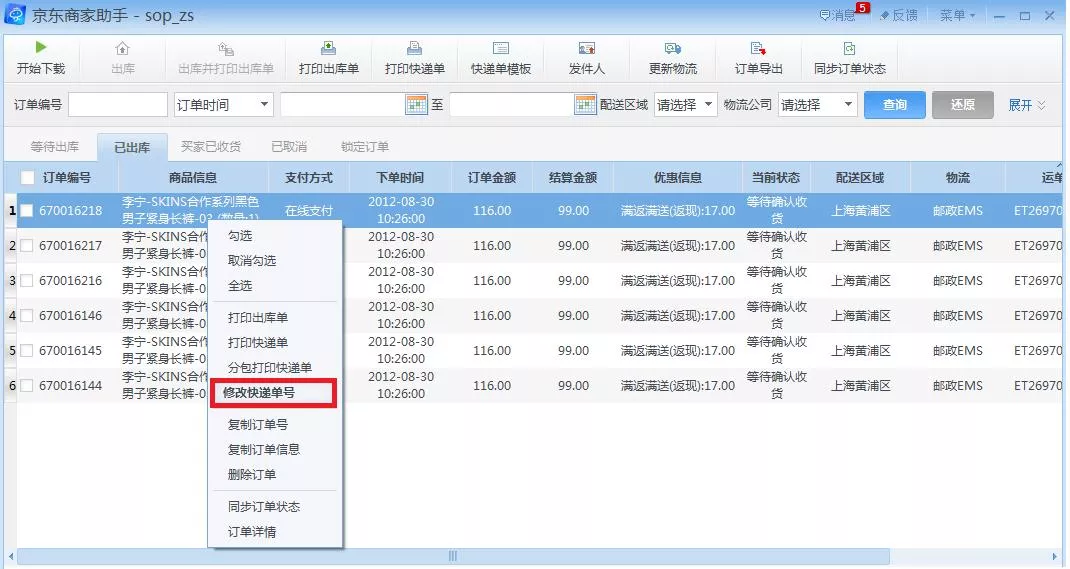Click 京东商家助手 app logo icon
The width and height of the screenshot is (1070, 569).
(15, 14)
